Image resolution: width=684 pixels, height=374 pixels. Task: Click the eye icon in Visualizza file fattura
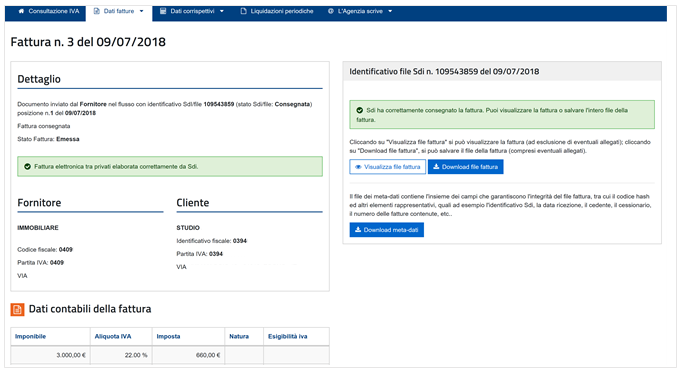[x=358, y=167]
